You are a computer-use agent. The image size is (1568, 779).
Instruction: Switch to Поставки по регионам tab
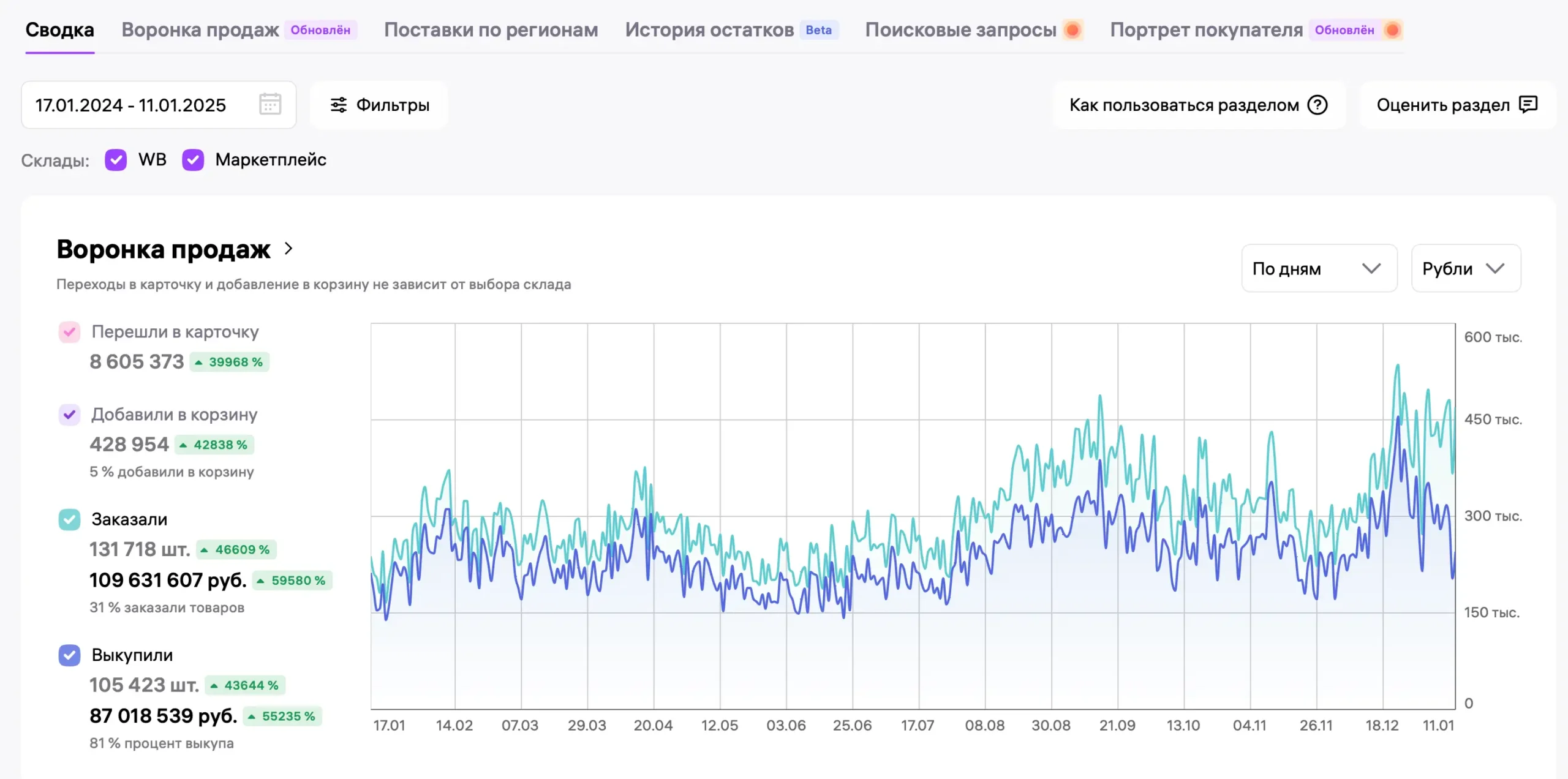point(491,29)
